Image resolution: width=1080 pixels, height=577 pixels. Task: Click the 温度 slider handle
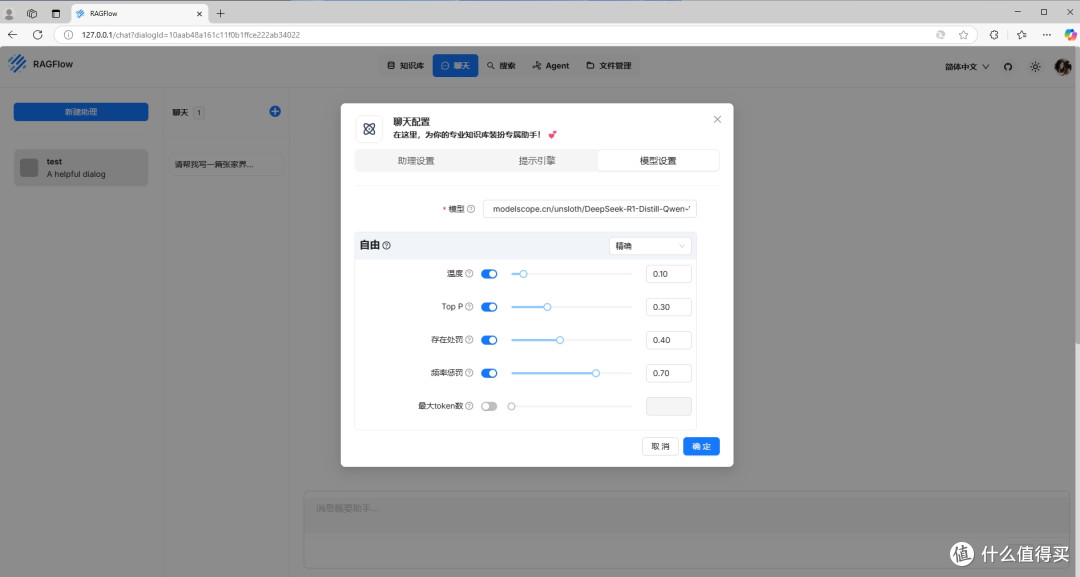(x=523, y=274)
